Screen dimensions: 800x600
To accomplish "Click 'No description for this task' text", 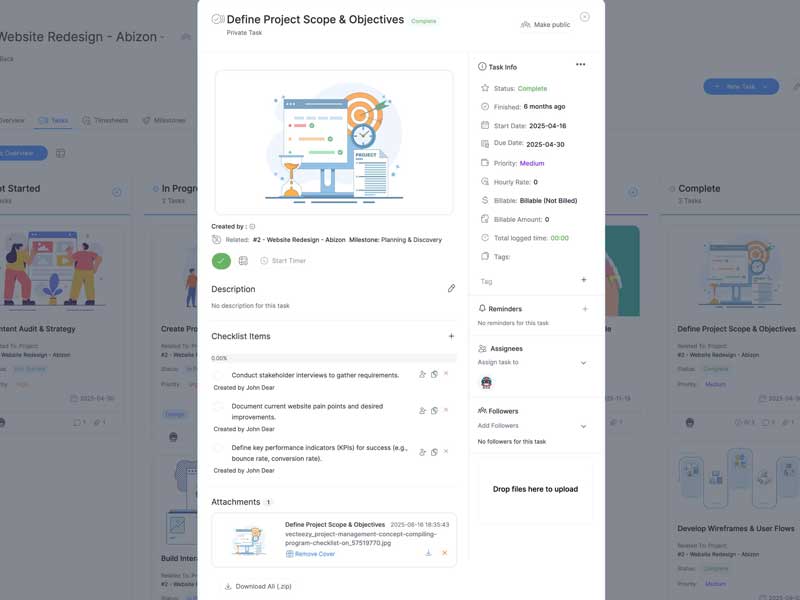I will (251, 306).
